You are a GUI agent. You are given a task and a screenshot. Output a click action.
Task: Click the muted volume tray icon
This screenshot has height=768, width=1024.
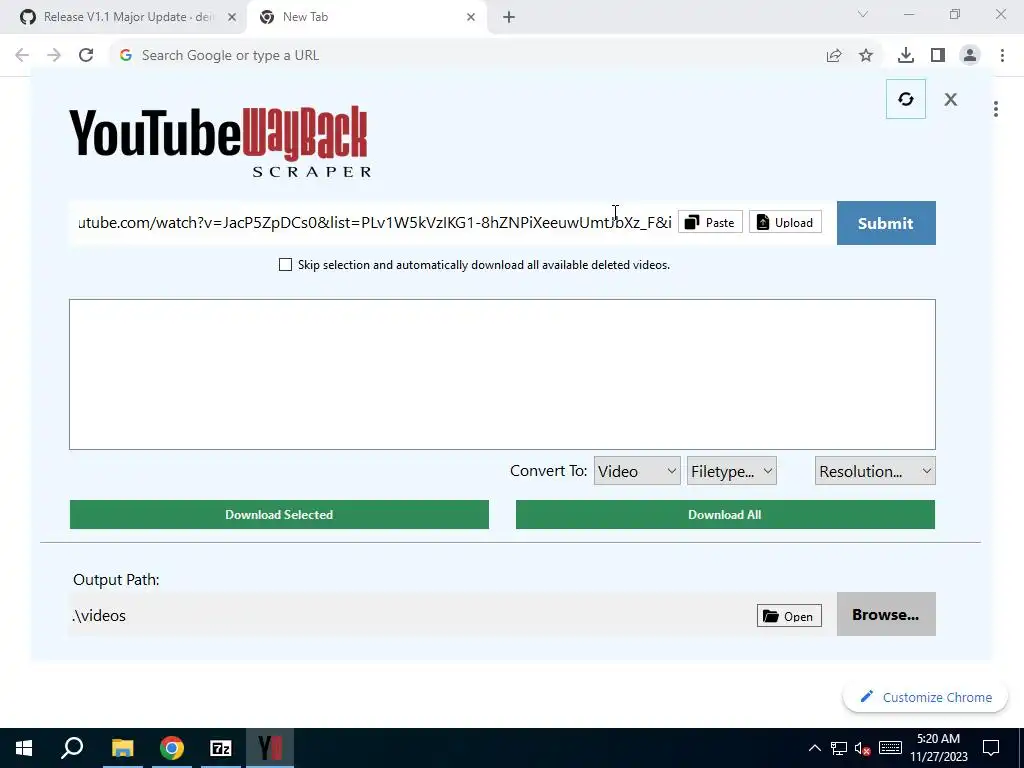point(863,748)
